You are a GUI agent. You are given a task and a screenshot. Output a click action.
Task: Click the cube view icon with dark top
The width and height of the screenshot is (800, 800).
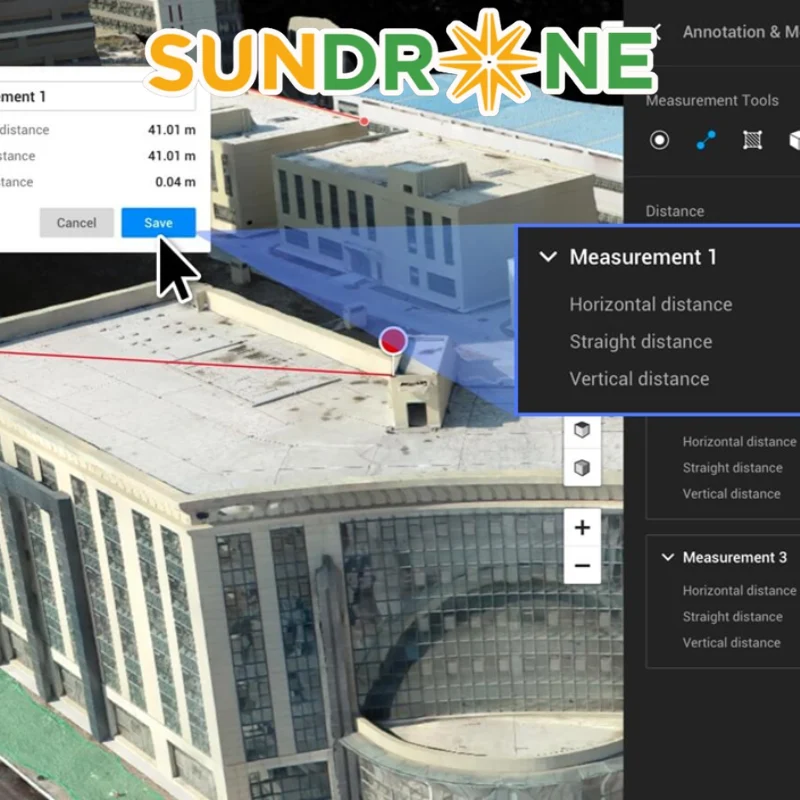pyautogui.click(x=582, y=430)
